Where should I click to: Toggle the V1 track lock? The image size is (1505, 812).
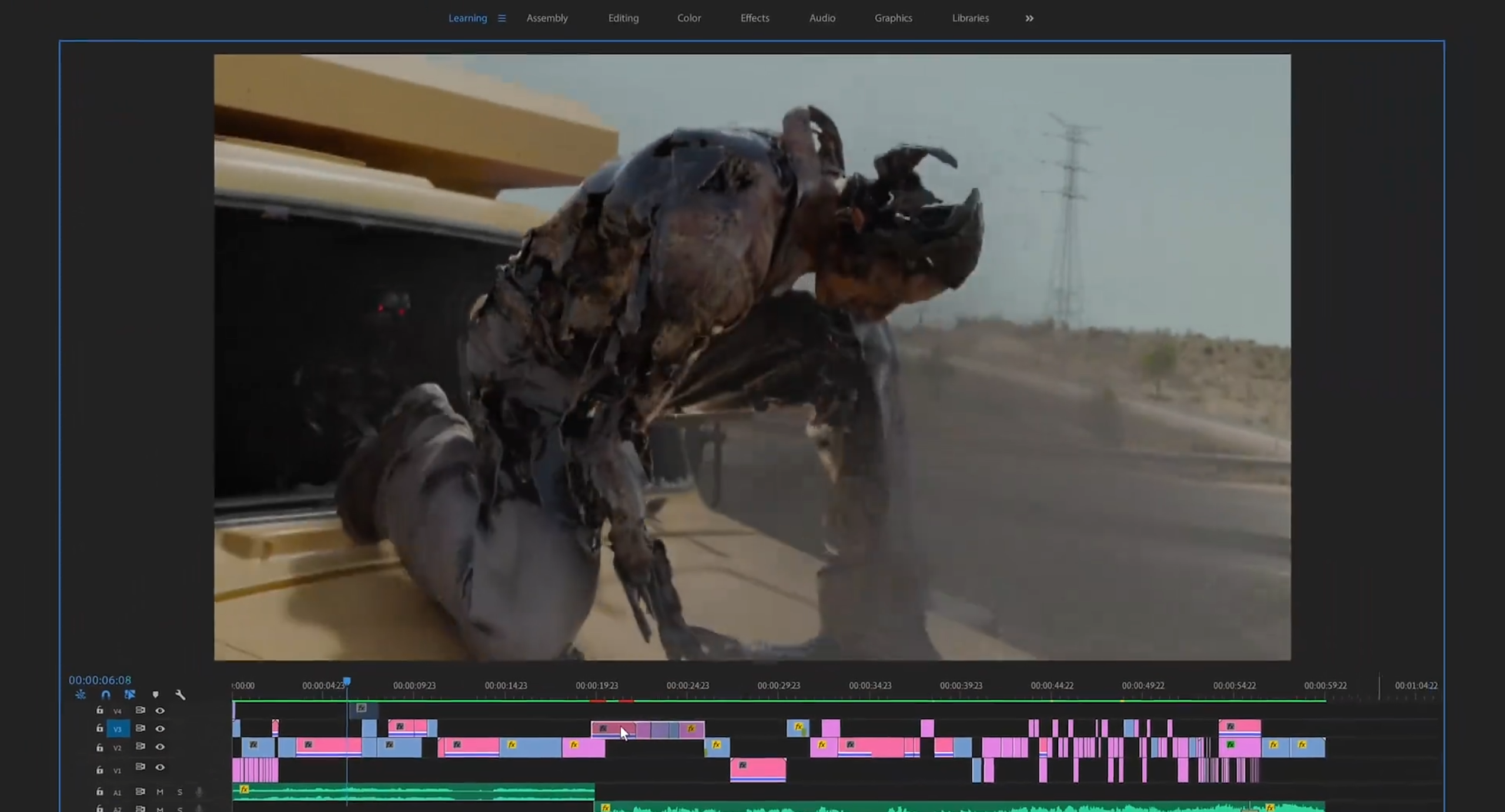click(99, 770)
